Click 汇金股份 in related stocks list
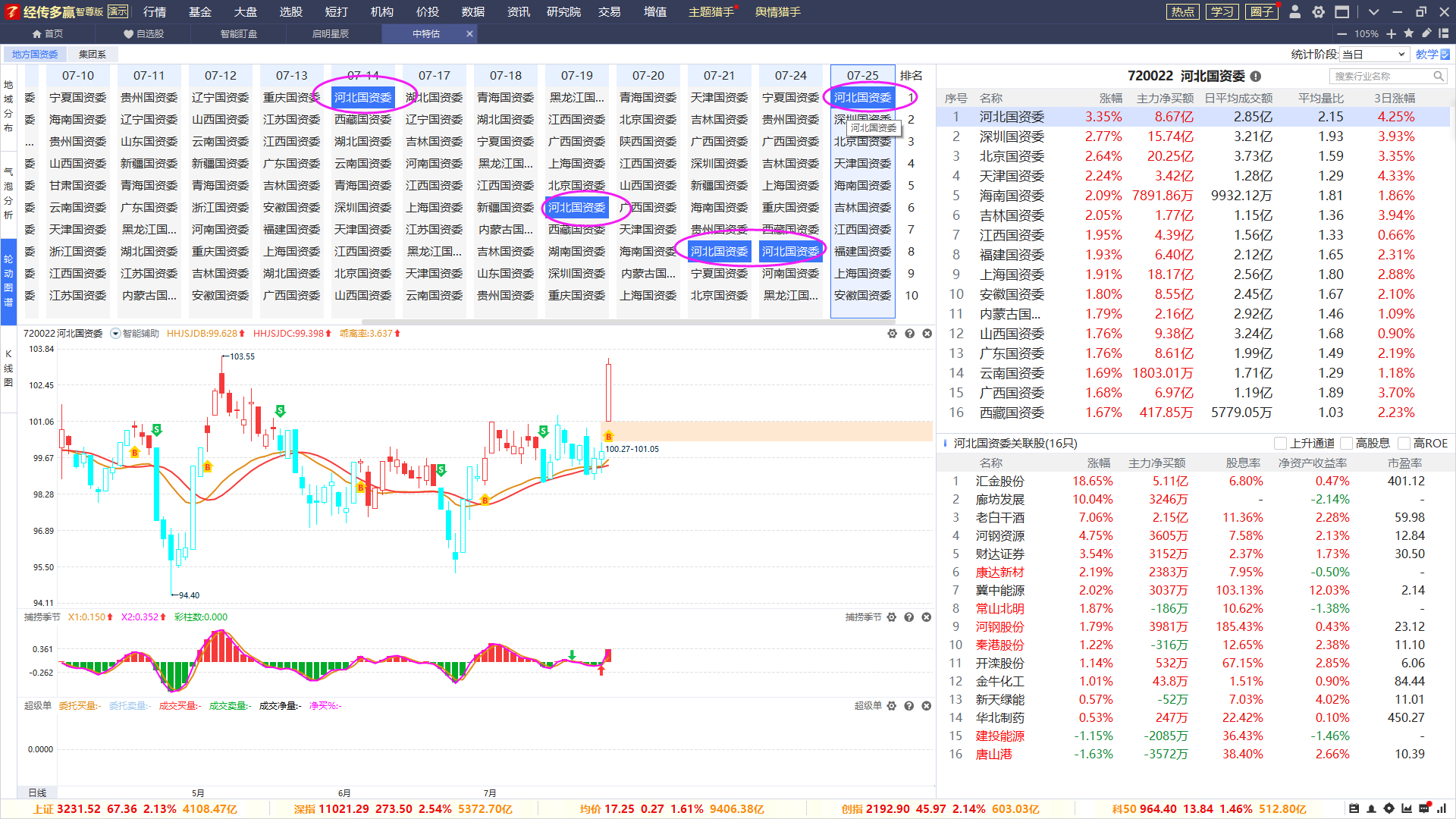1456x819 pixels. (1000, 482)
